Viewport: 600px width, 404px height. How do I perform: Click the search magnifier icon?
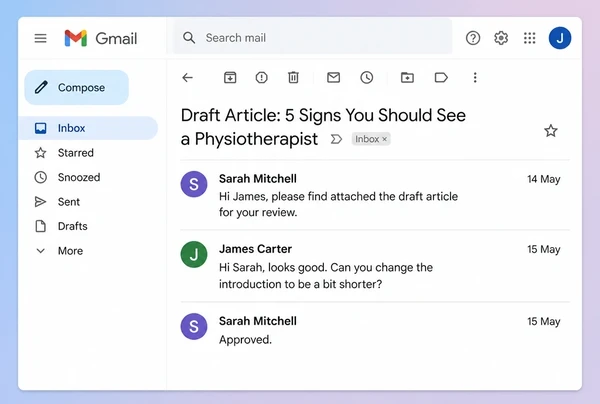pos(189,38)
